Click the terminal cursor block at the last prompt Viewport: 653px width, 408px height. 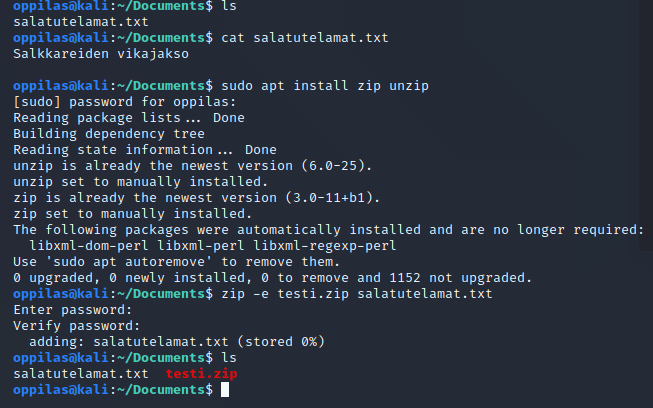tap(225, 389)
